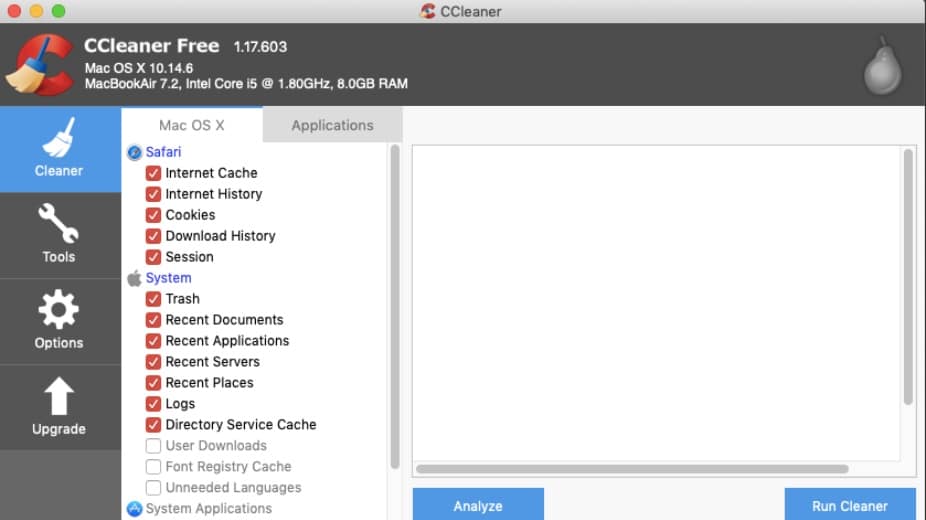Open the Upgrade arrow section
This screenshot has height=520, width=926.
[x=60, y=407]
